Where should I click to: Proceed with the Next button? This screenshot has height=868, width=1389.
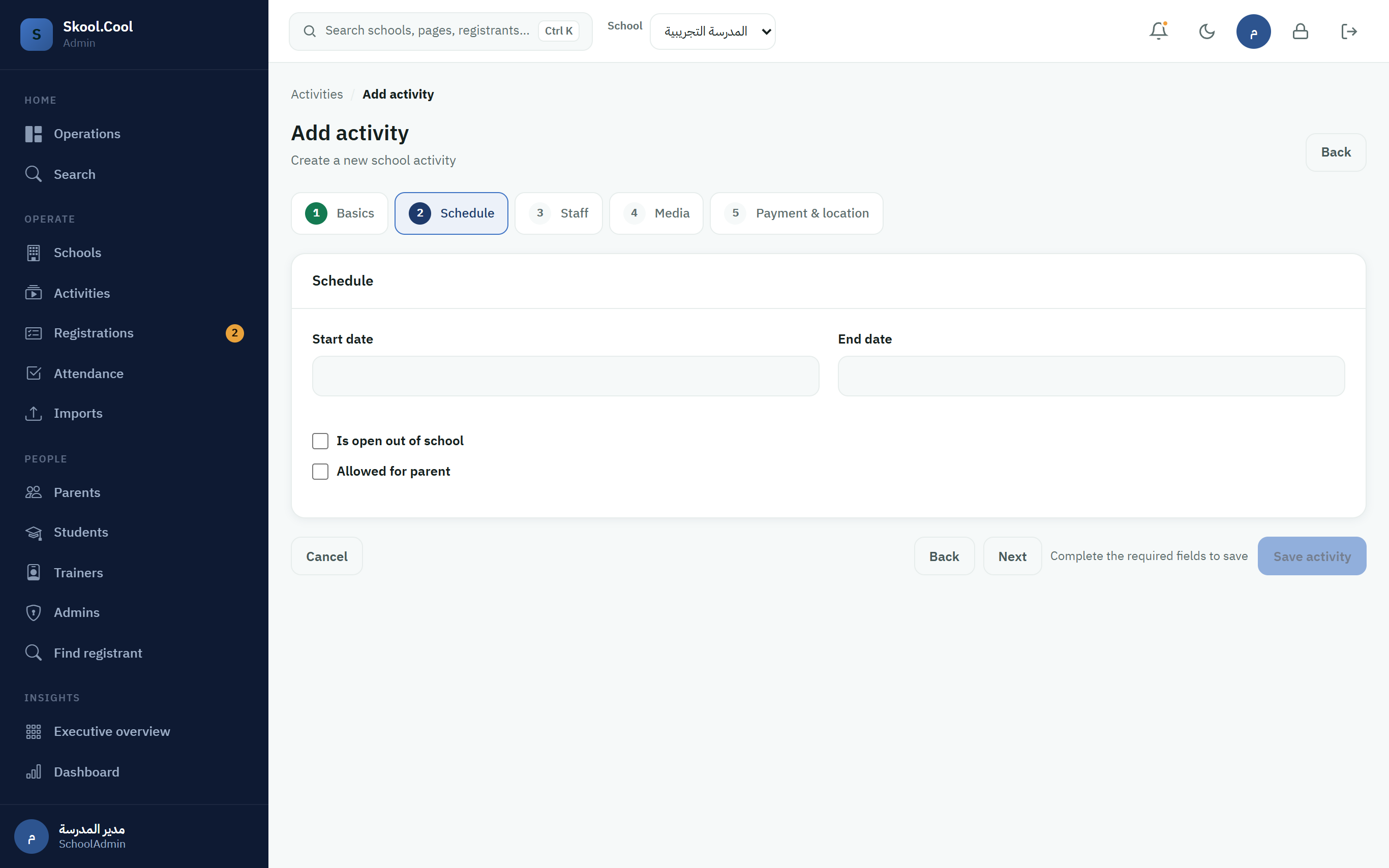point(1012,555)
